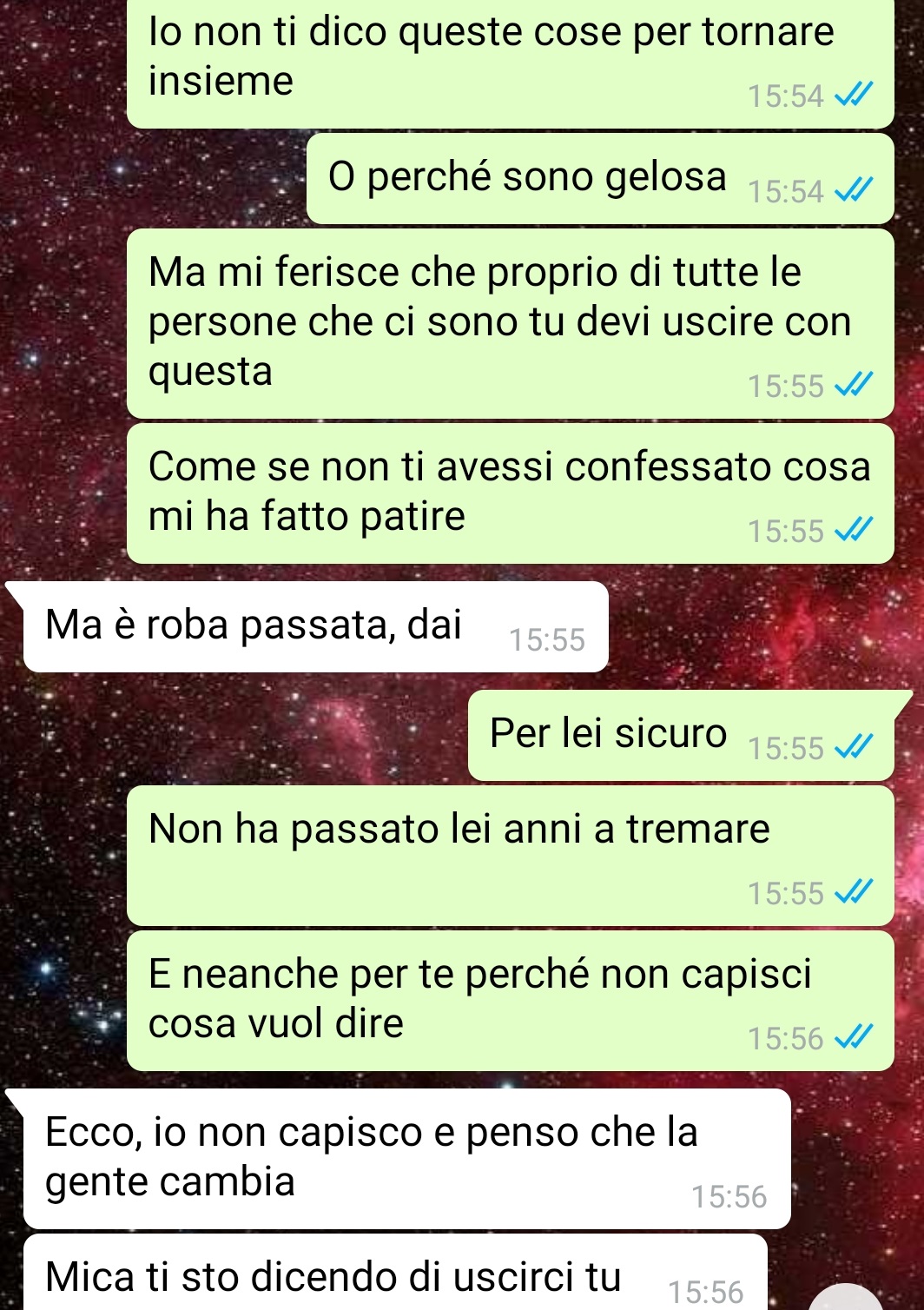Image resolution: width=924 pixels, height=1310 pixels.
Task: Tap scroll-to-bottom circle button at corner
Action: (846, 1298)
